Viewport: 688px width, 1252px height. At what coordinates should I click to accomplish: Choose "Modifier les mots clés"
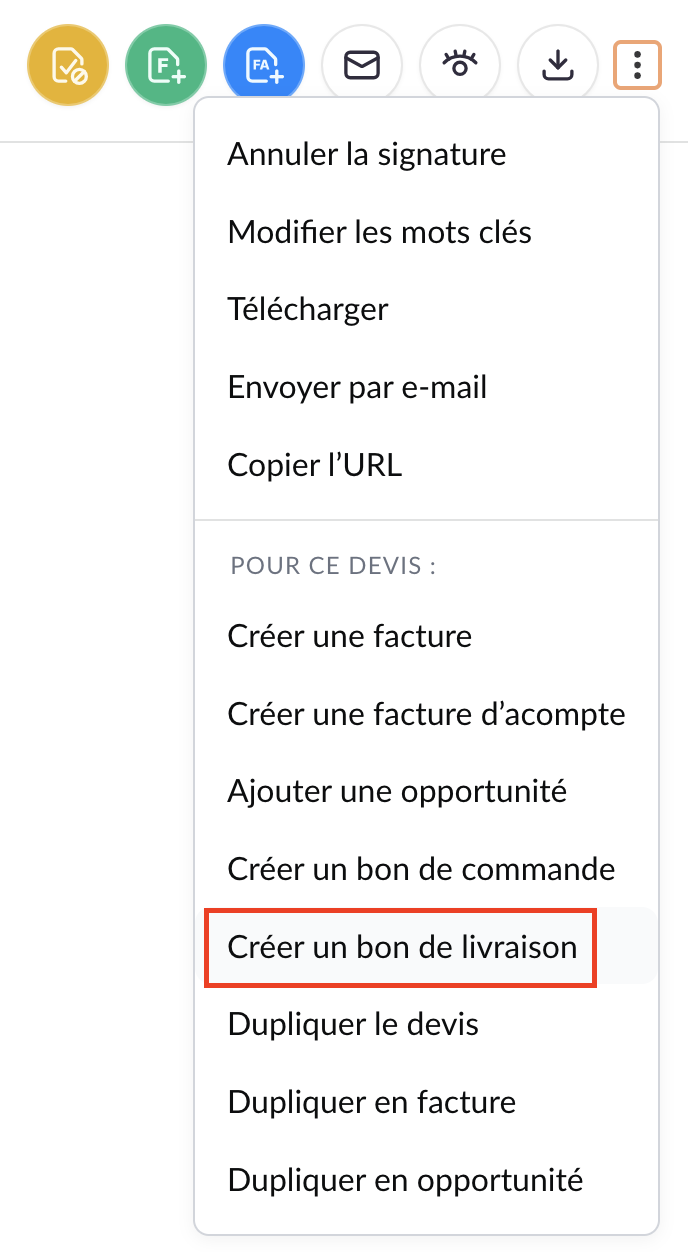point(380,232)
